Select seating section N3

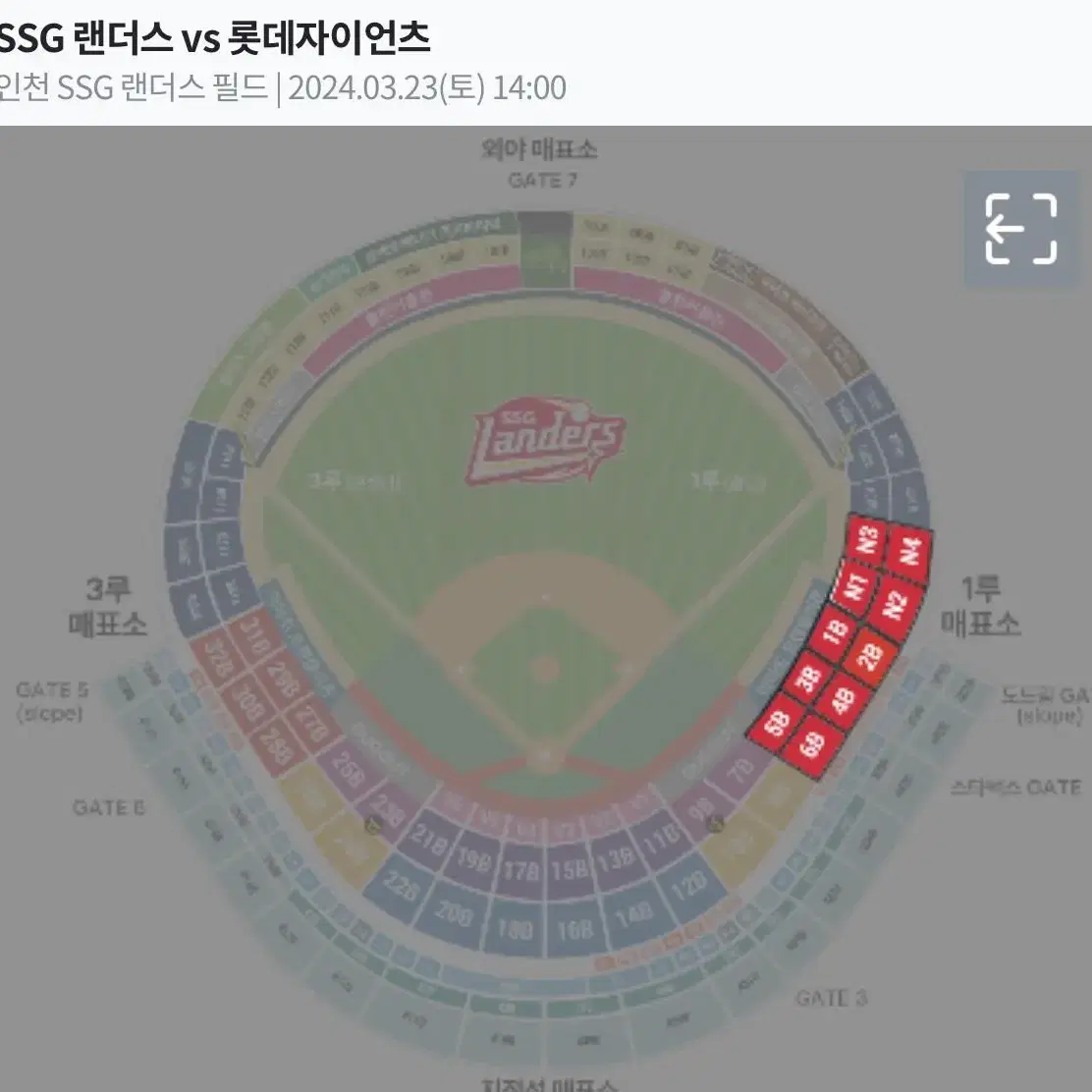(x=867, y=540)
